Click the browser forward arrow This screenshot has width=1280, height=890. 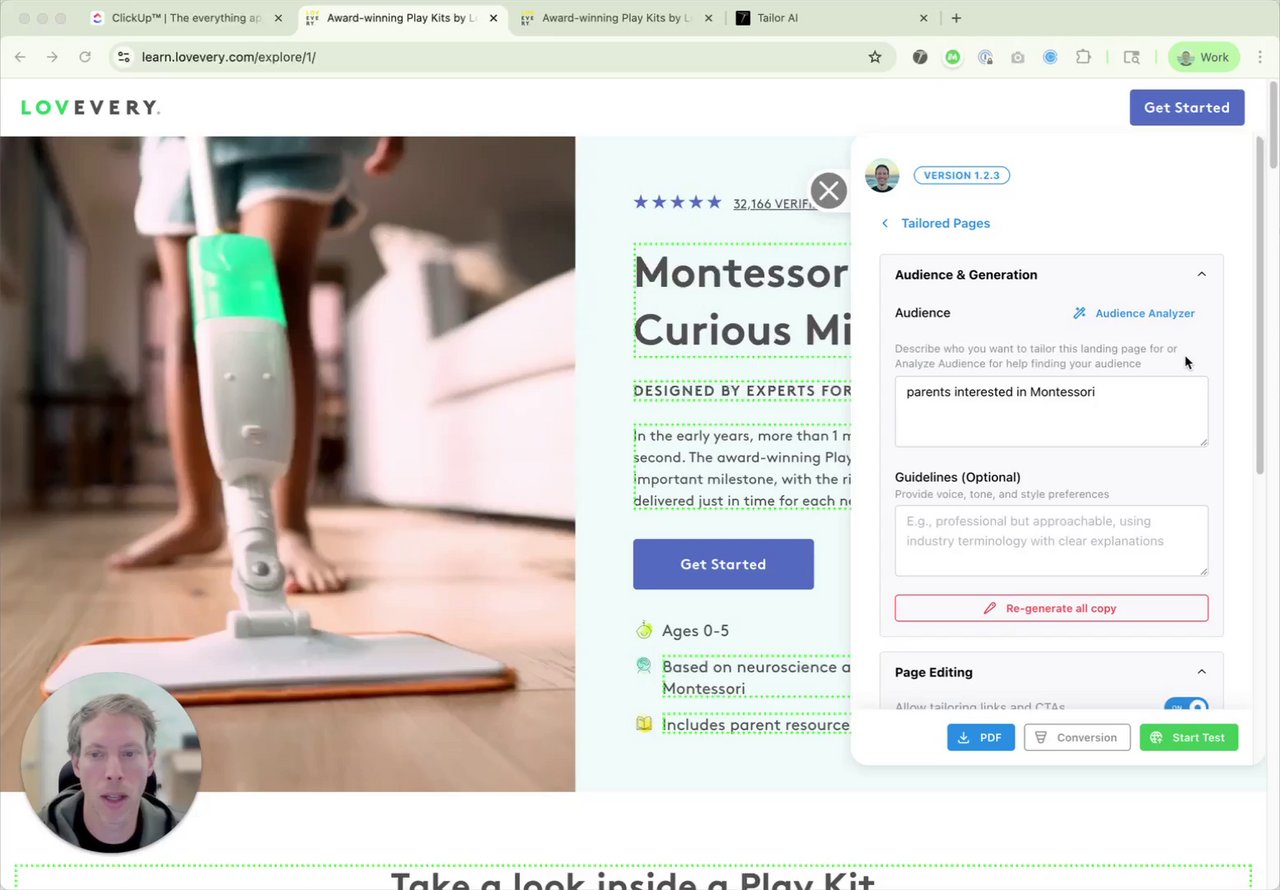coord(52,57)
